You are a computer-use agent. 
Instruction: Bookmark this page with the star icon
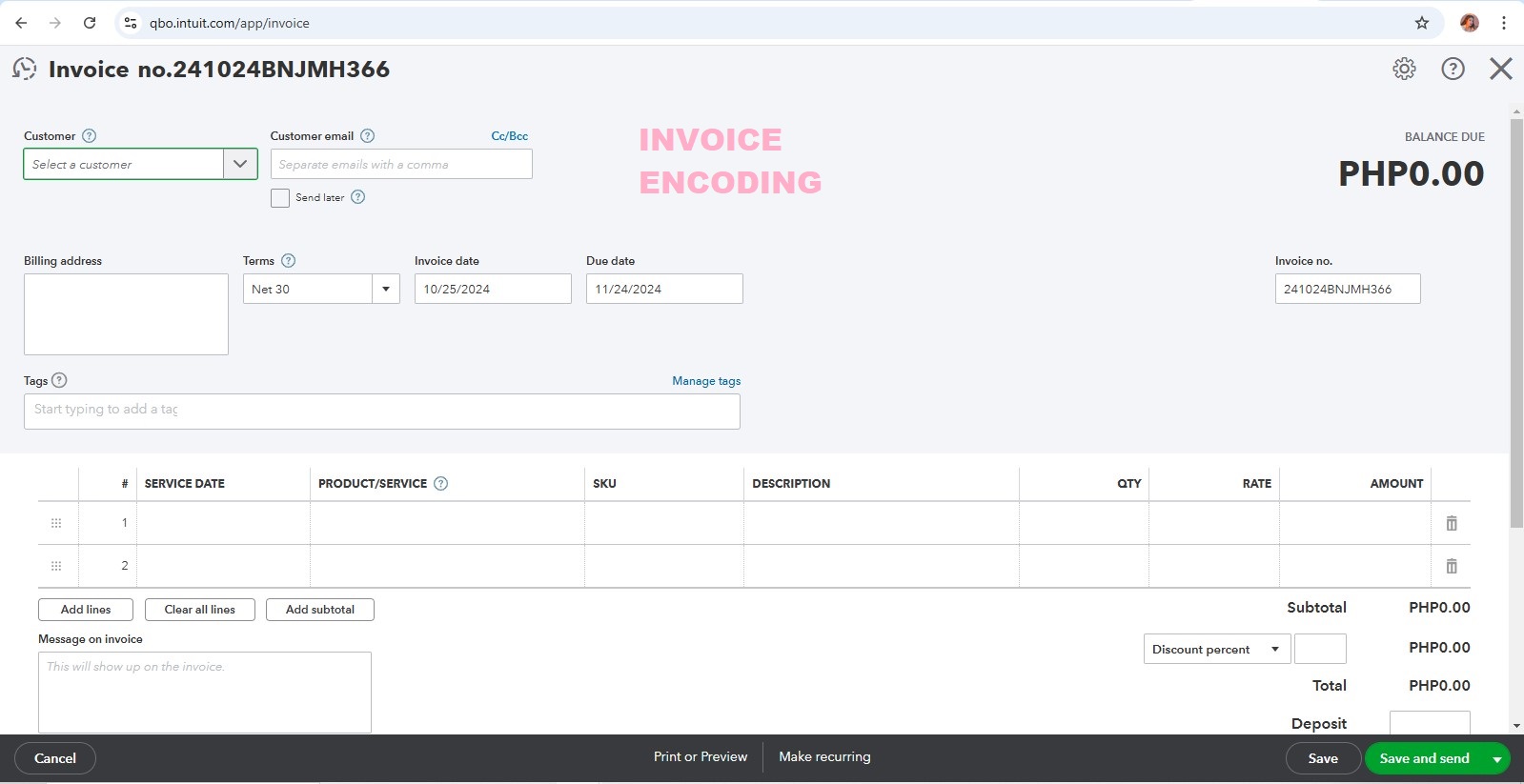(x=1422, y=23)
